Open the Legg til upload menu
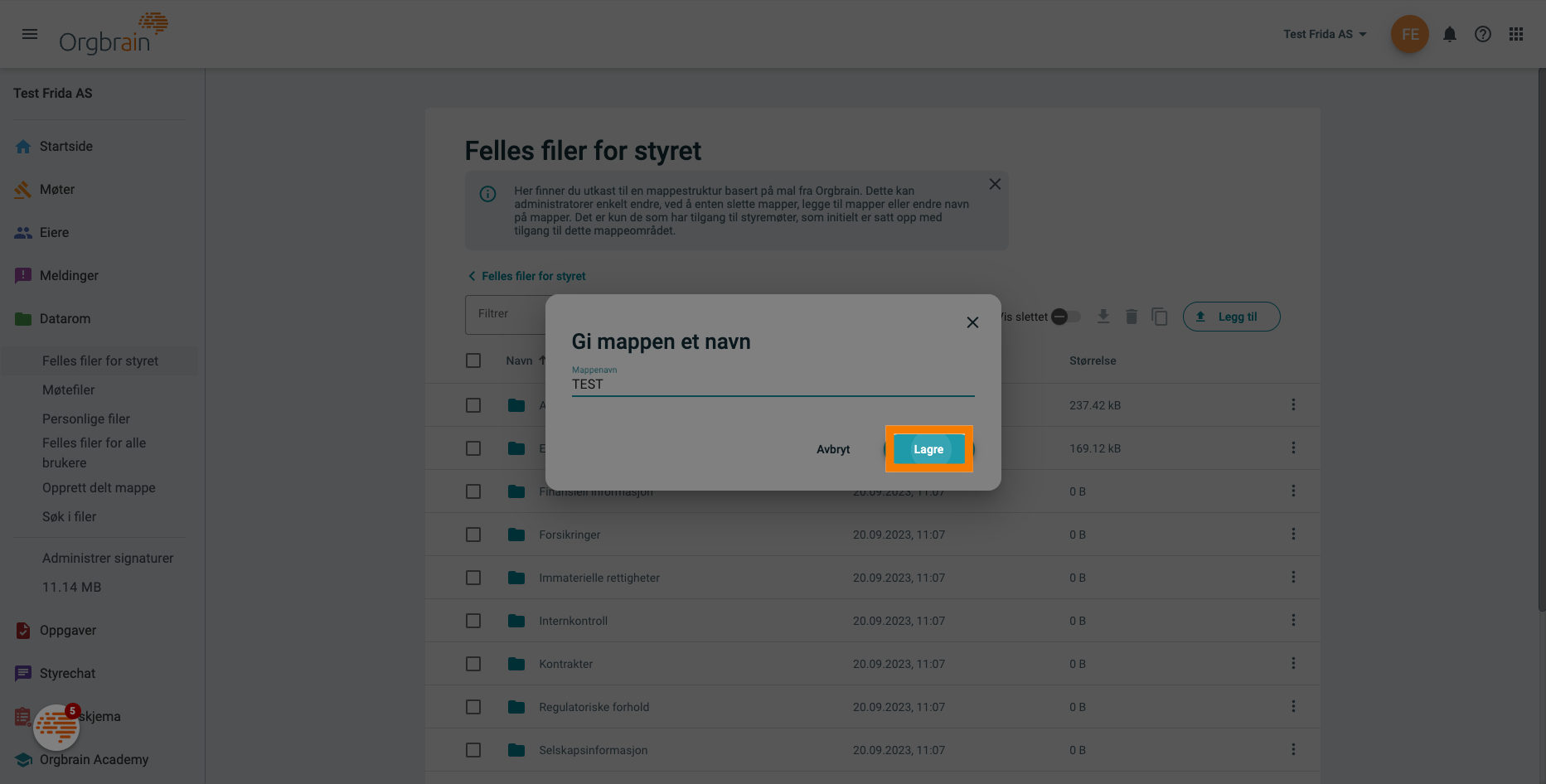1546x784 pixels. coord(1231,317)
